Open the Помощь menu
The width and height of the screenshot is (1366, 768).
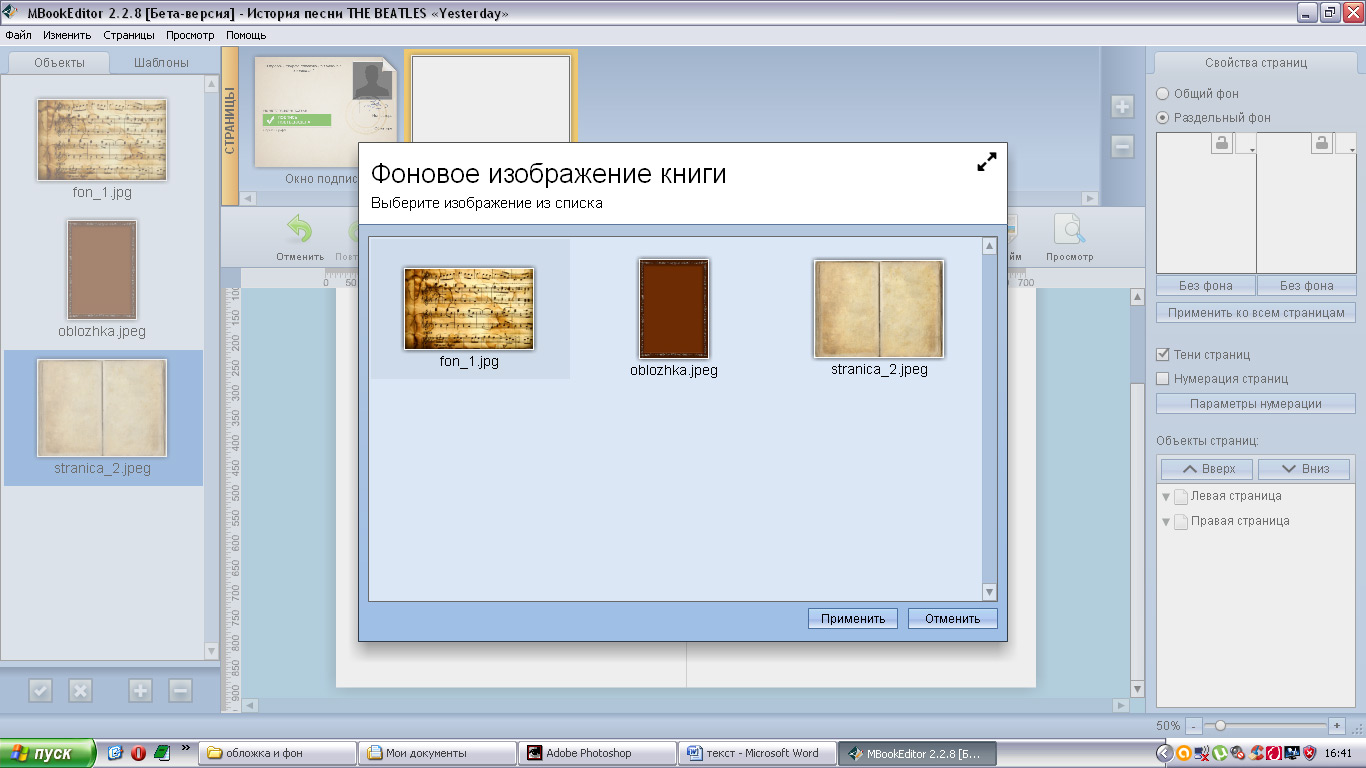pyautogui.click(x=246, y=35)
